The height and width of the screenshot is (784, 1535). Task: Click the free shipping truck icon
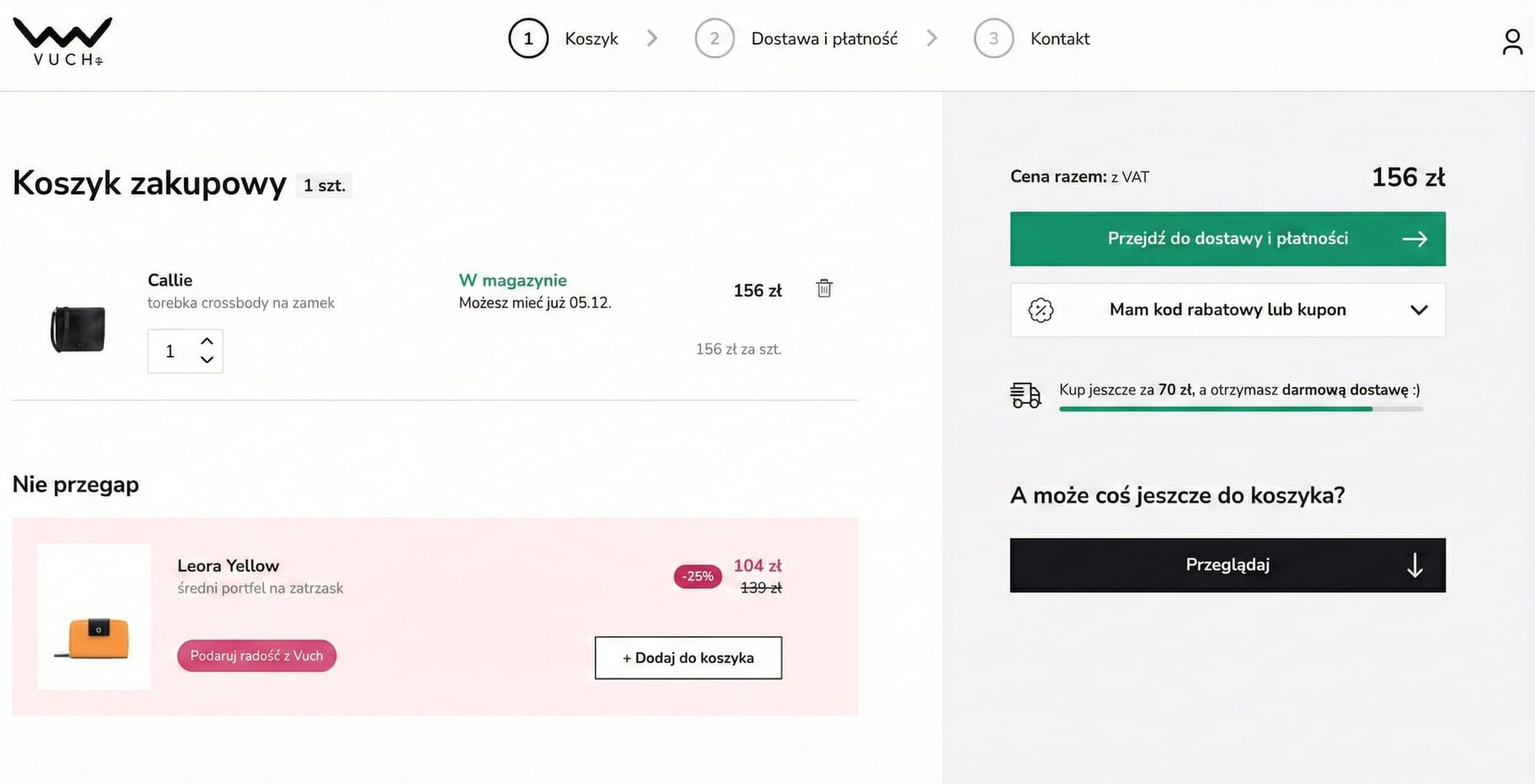pyautogui.click(x=1026, y=395)
